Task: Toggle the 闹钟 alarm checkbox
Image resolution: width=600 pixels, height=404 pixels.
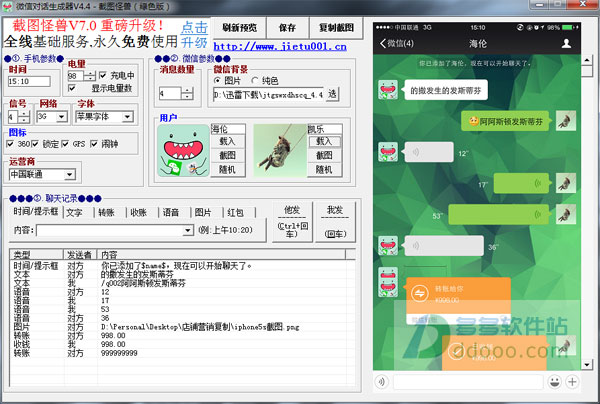Action: click(94, 144)
